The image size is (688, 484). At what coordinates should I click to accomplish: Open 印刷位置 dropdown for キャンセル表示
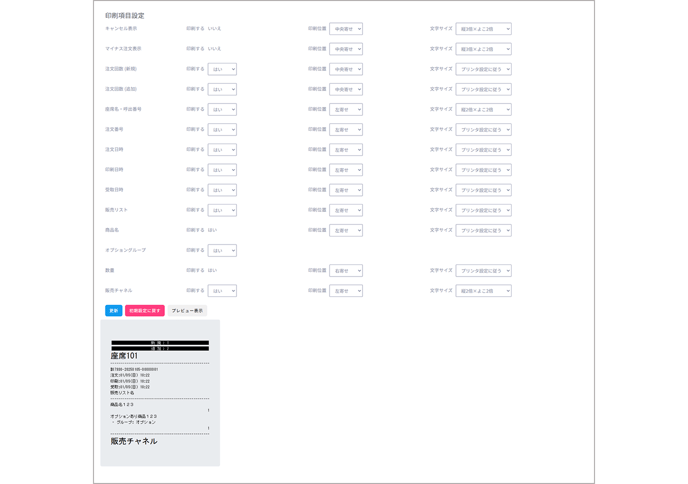tap(346, 29)
